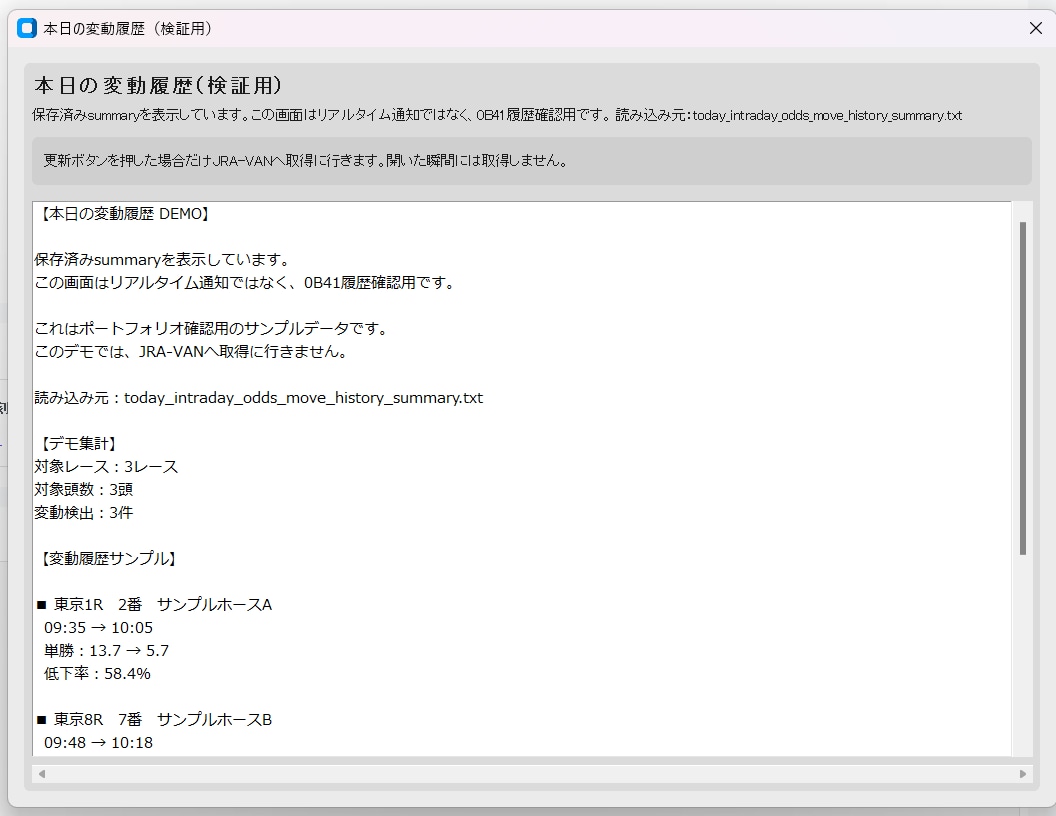Click the window title text 本日の変動履歴(検証用)

[x=128, y=28]
